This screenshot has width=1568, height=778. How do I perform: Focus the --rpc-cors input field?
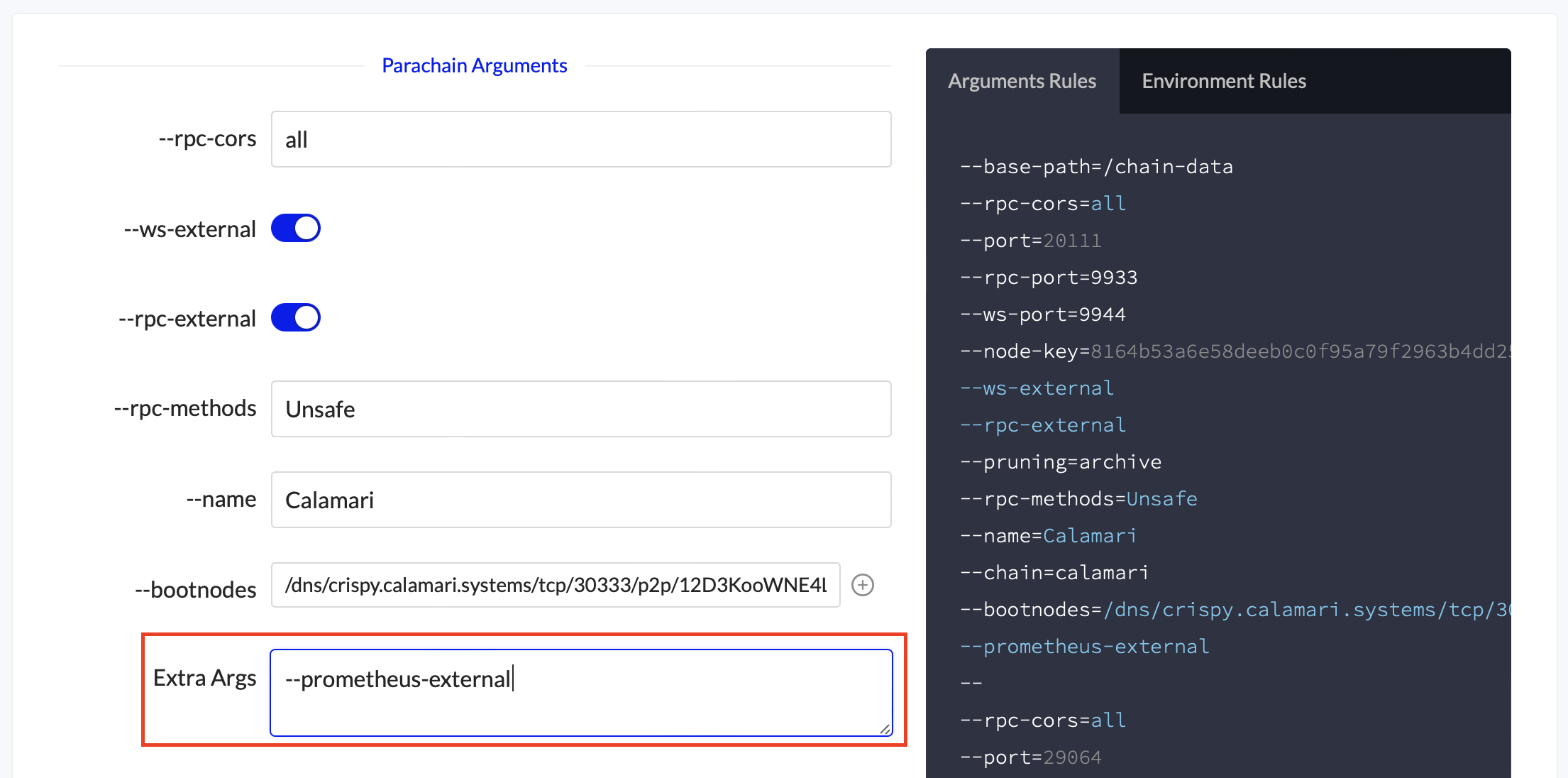pos(580,139)
